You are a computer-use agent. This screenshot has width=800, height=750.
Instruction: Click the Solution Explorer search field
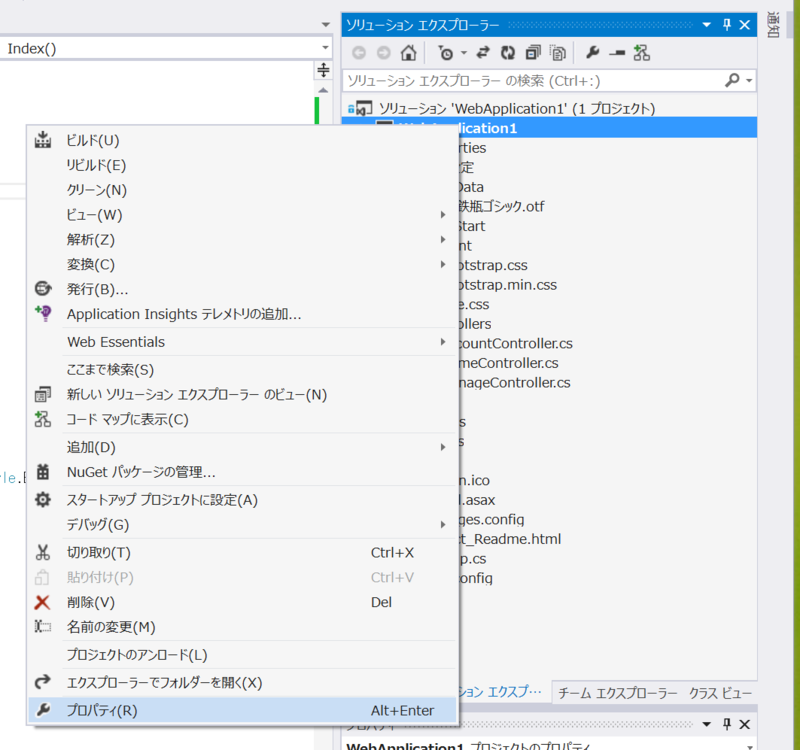533,81
